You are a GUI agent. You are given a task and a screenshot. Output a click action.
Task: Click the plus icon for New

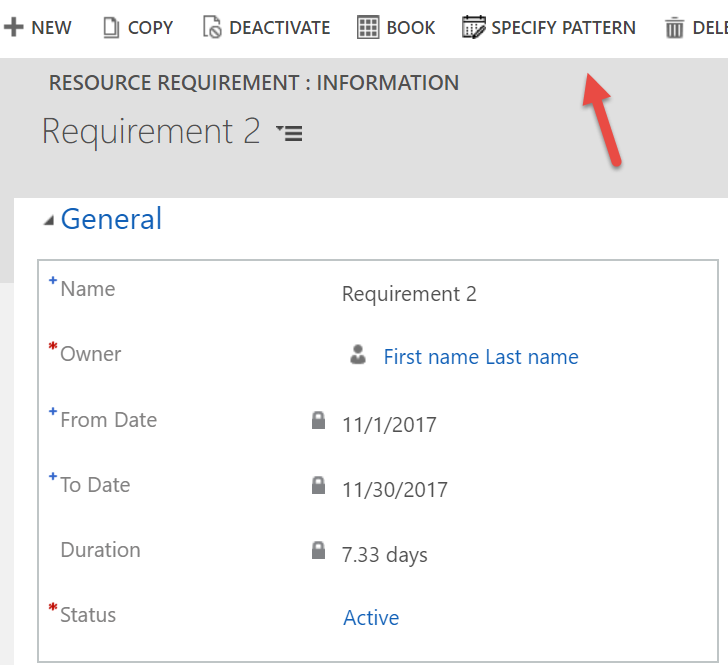point(13,27)
